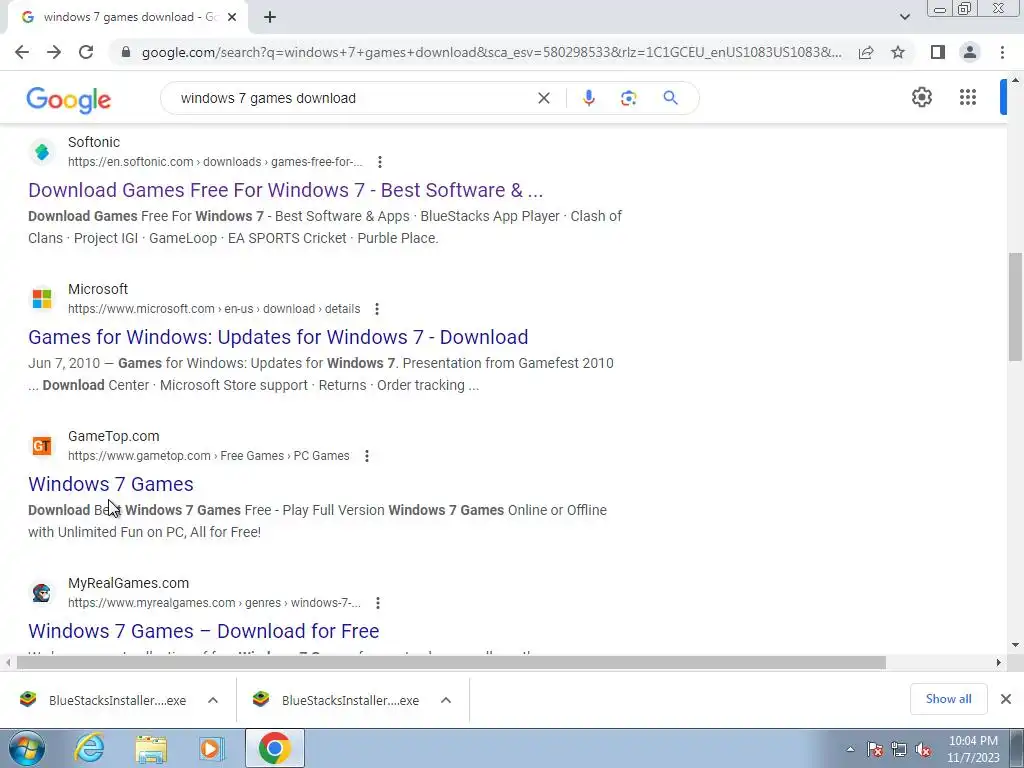Open Games for Windows: Updates link
The image size is (1024, 768).
pyautogui.click(x=278, y=337)
